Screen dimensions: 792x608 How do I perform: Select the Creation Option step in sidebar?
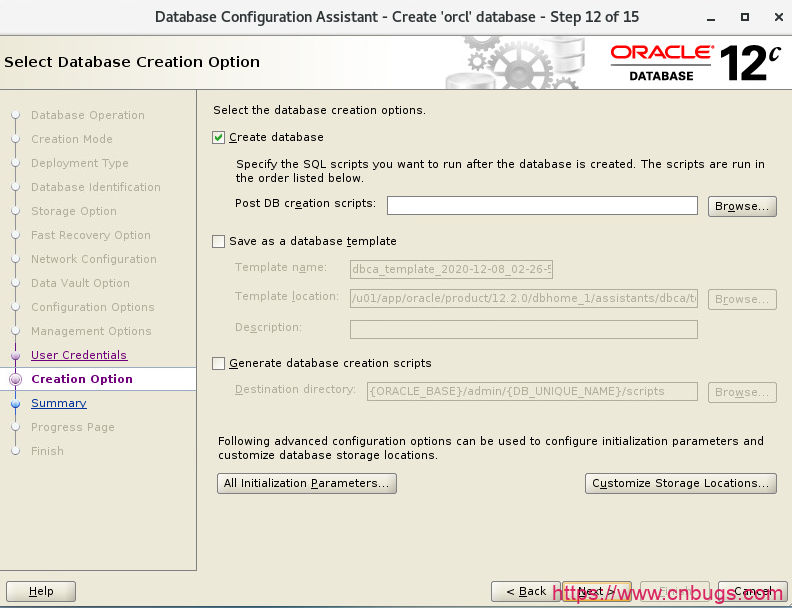coord(81,379)
